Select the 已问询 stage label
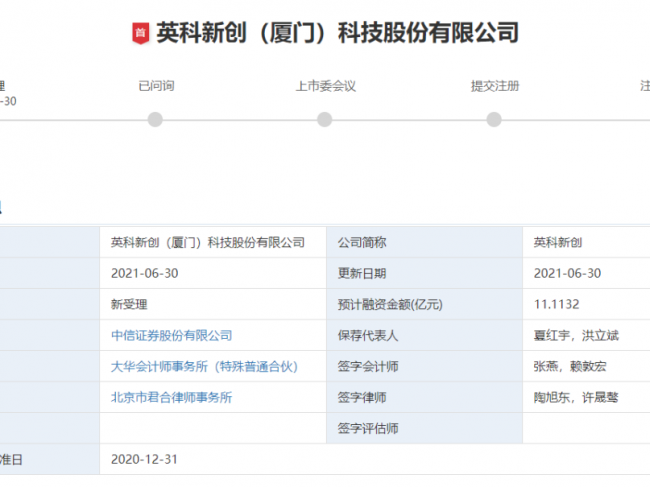The height and width of the screenshot is (487, 650). (156, 86)
